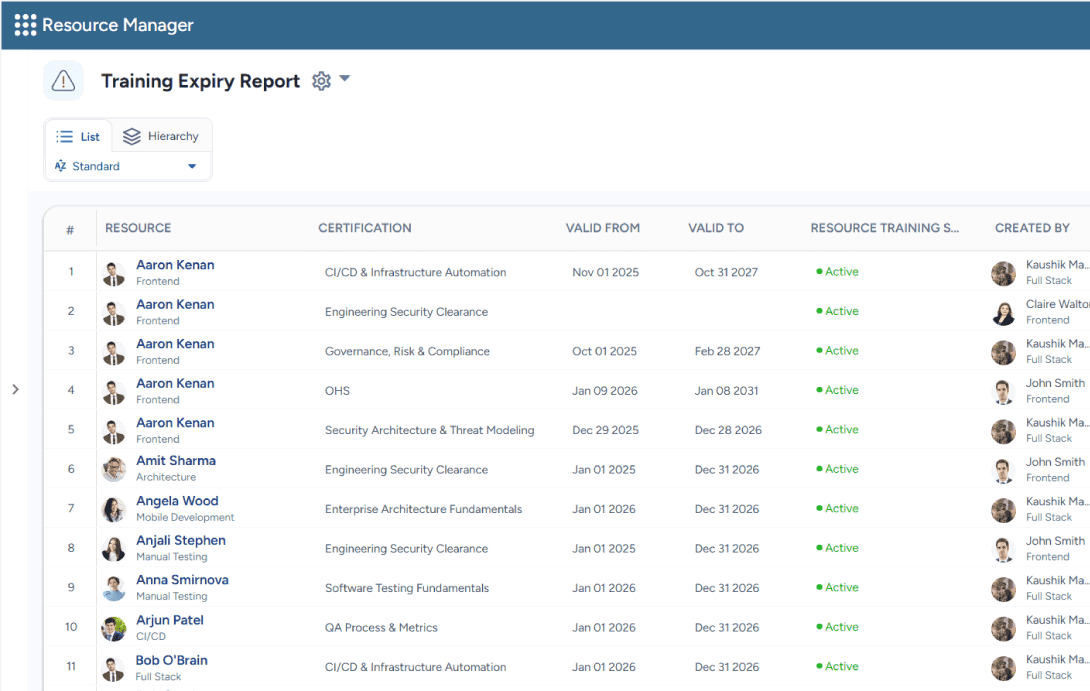This screenshot has width=1090, height=691.
Task: Click Bob O'Brain's avatar photo
Action: (113, 669)
